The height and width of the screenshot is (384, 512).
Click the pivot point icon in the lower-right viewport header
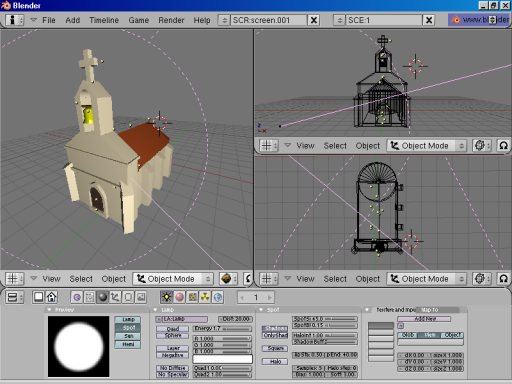[x=482, y=279]
